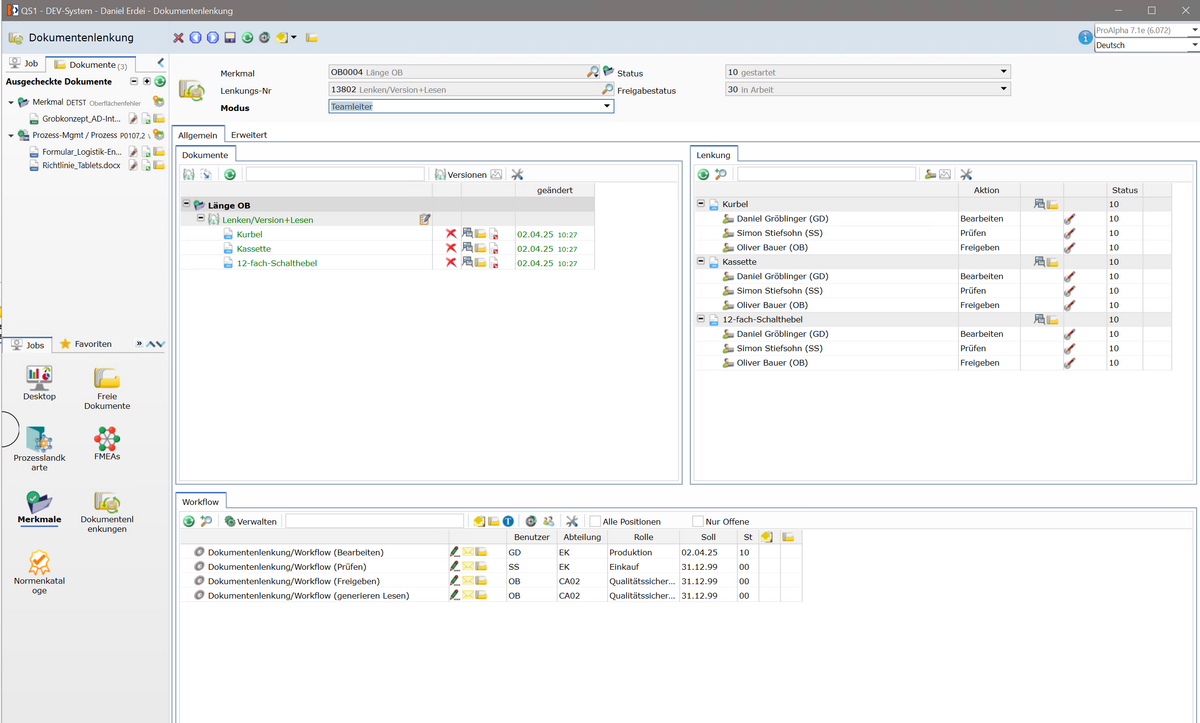Open the Prozesslandkarte job
The width and height of the screenshot is (1200, 723).
coord(39,449)
